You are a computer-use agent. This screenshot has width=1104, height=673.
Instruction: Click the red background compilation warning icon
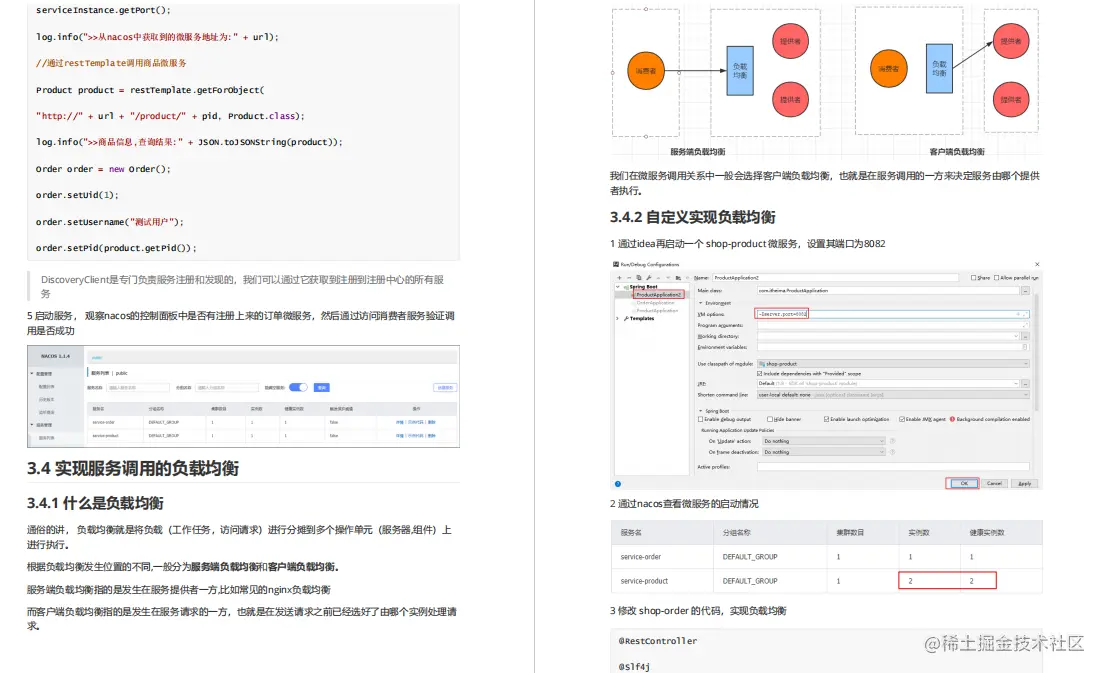tap(952, 420)
